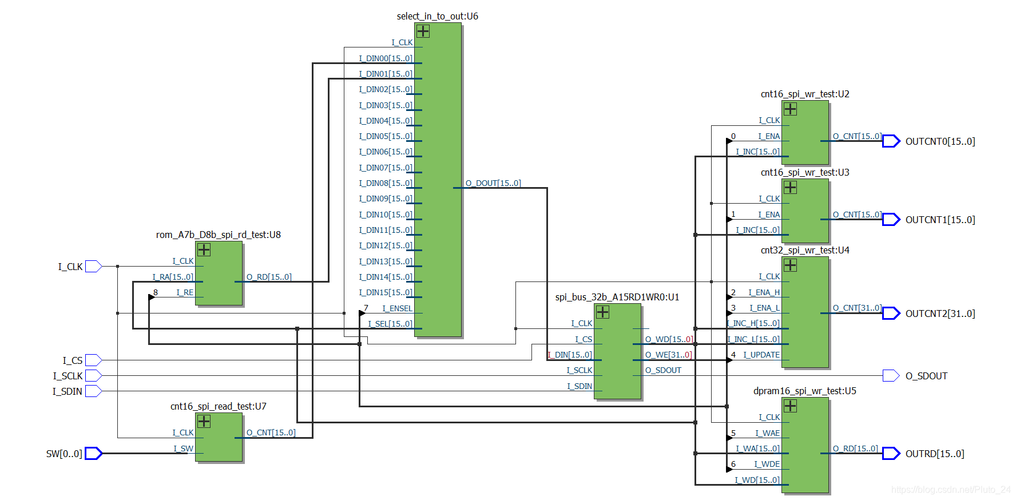Viewport: 1016px width, 500px height.
Task: Click the cnt16_spi_wr_test:U3 instance title
Action: [x=805, y=172]
